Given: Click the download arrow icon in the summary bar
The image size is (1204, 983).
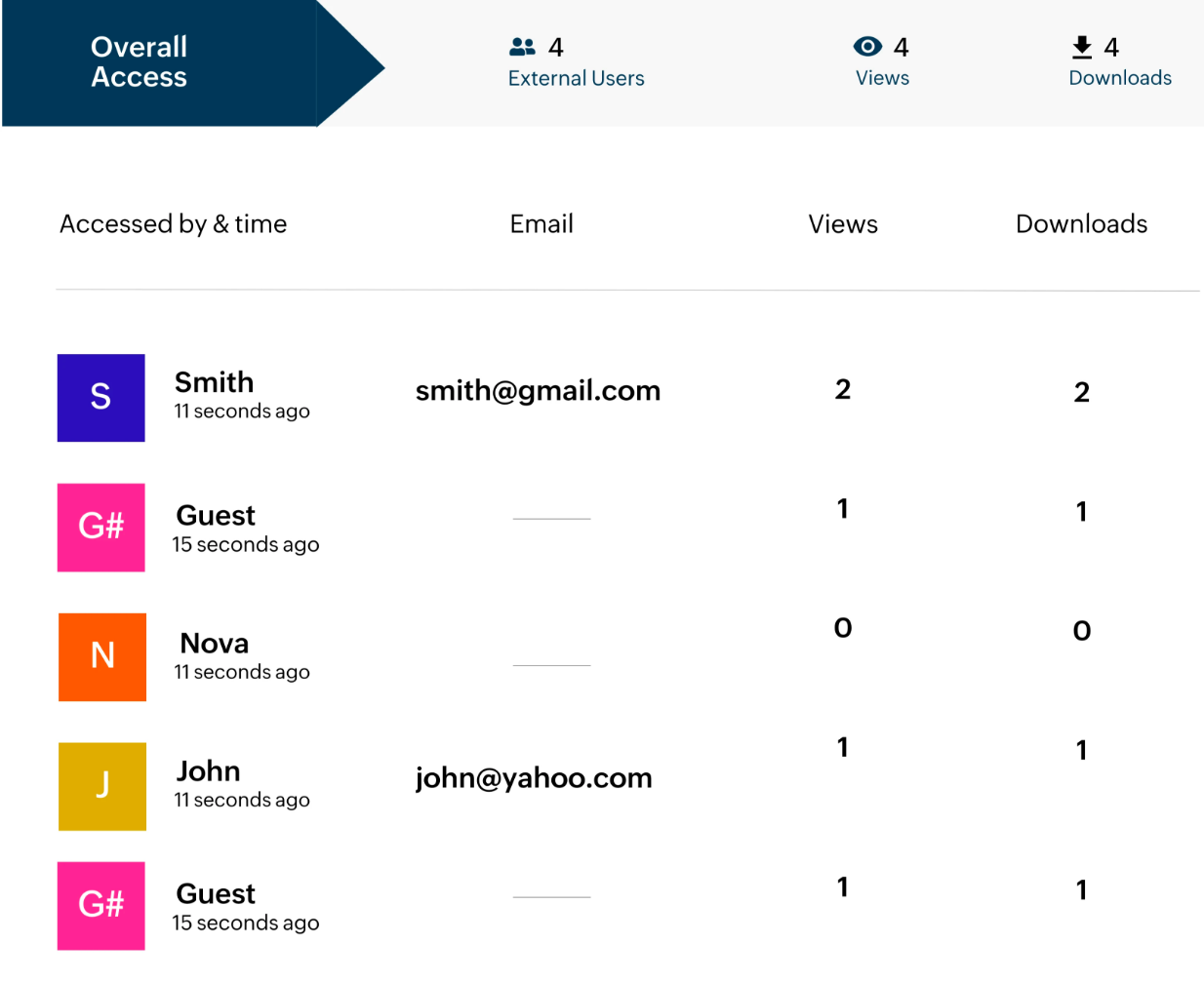Looking at the screenshot, I should coord(1081,47).
